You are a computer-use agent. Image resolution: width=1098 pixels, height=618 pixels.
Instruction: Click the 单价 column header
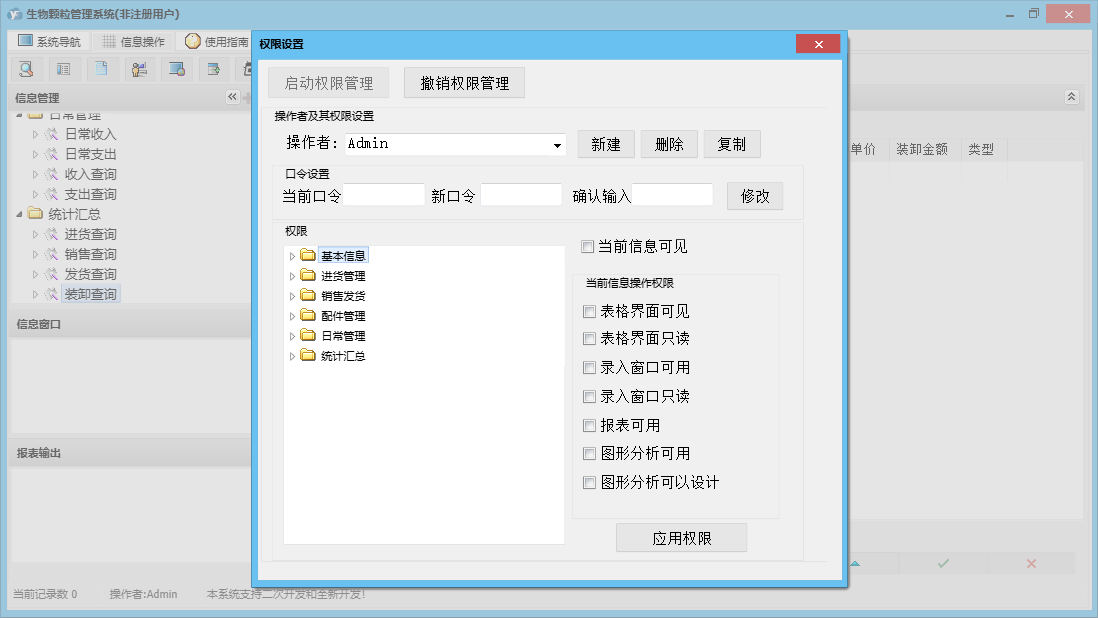(863, 149)
